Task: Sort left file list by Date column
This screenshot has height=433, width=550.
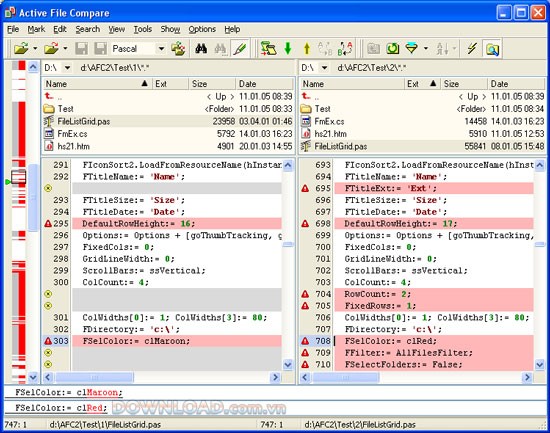Action: pos(264,84)
